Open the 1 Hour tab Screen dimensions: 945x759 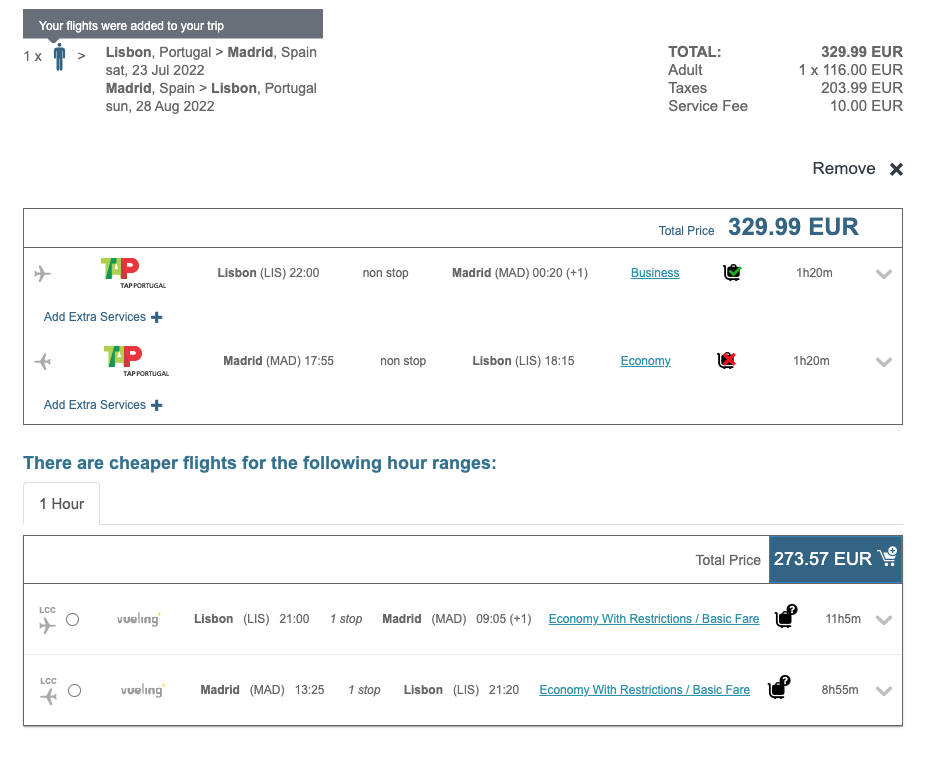pyautogui.click(x=62, y=504)
